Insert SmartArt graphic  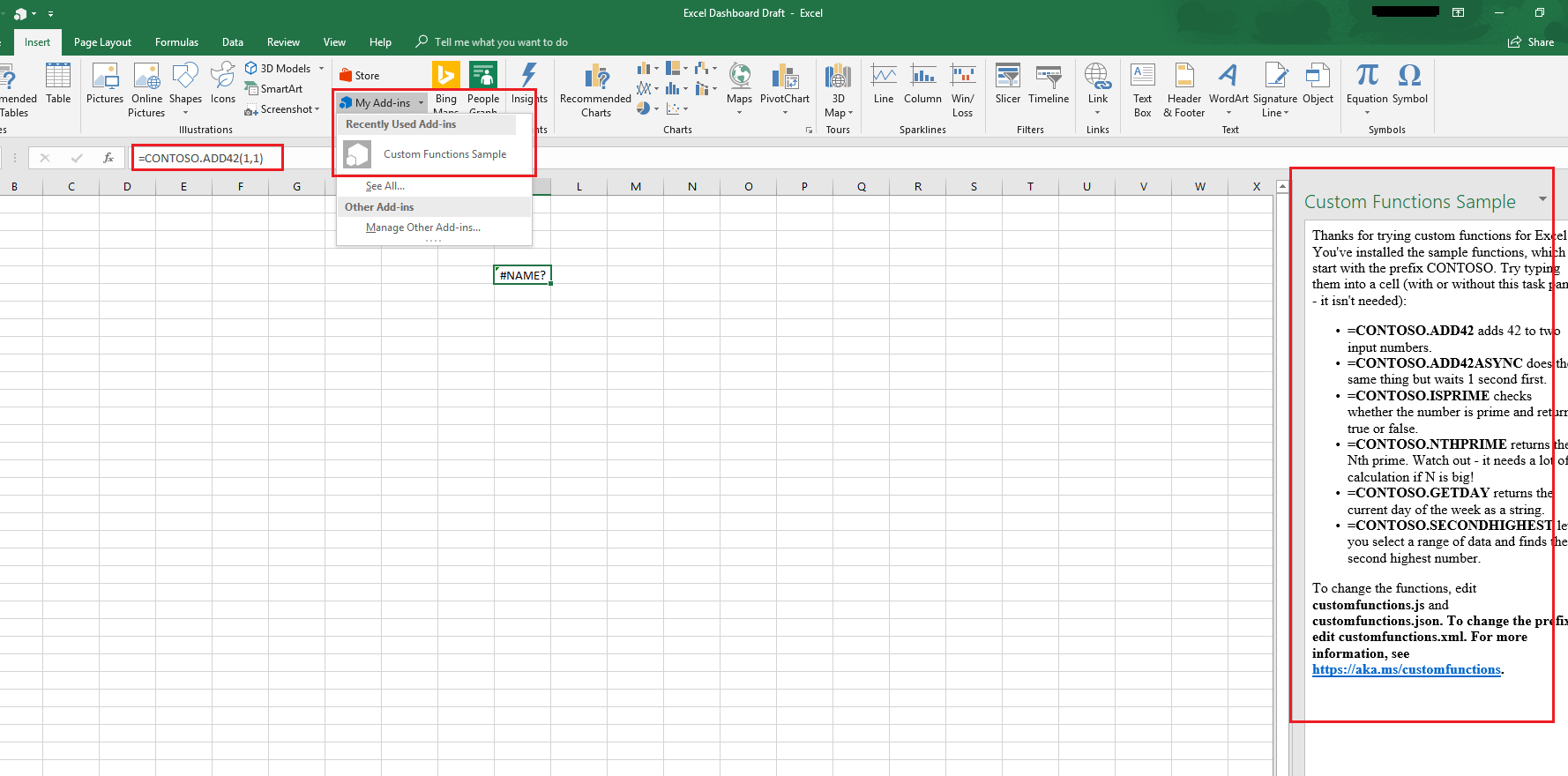coord(273,88)
